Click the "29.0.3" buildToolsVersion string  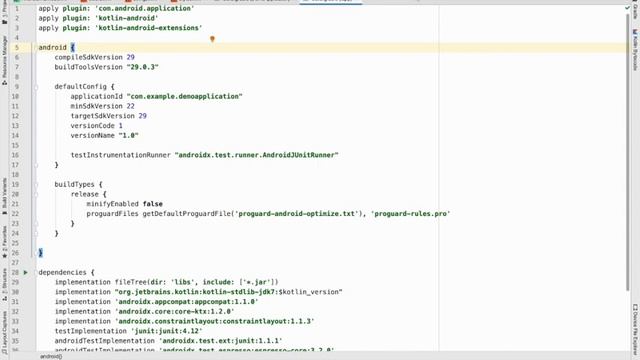coord(142,67)
